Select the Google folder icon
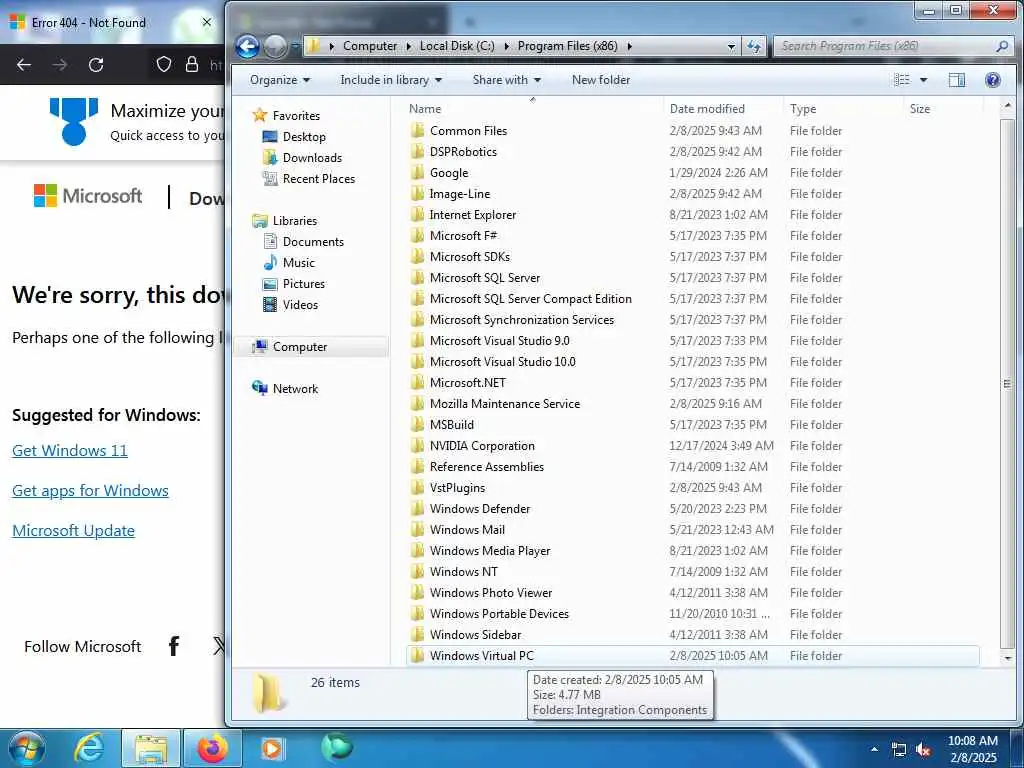The width and height of the screenshot is (1024, 768). (x=418, y=173)
